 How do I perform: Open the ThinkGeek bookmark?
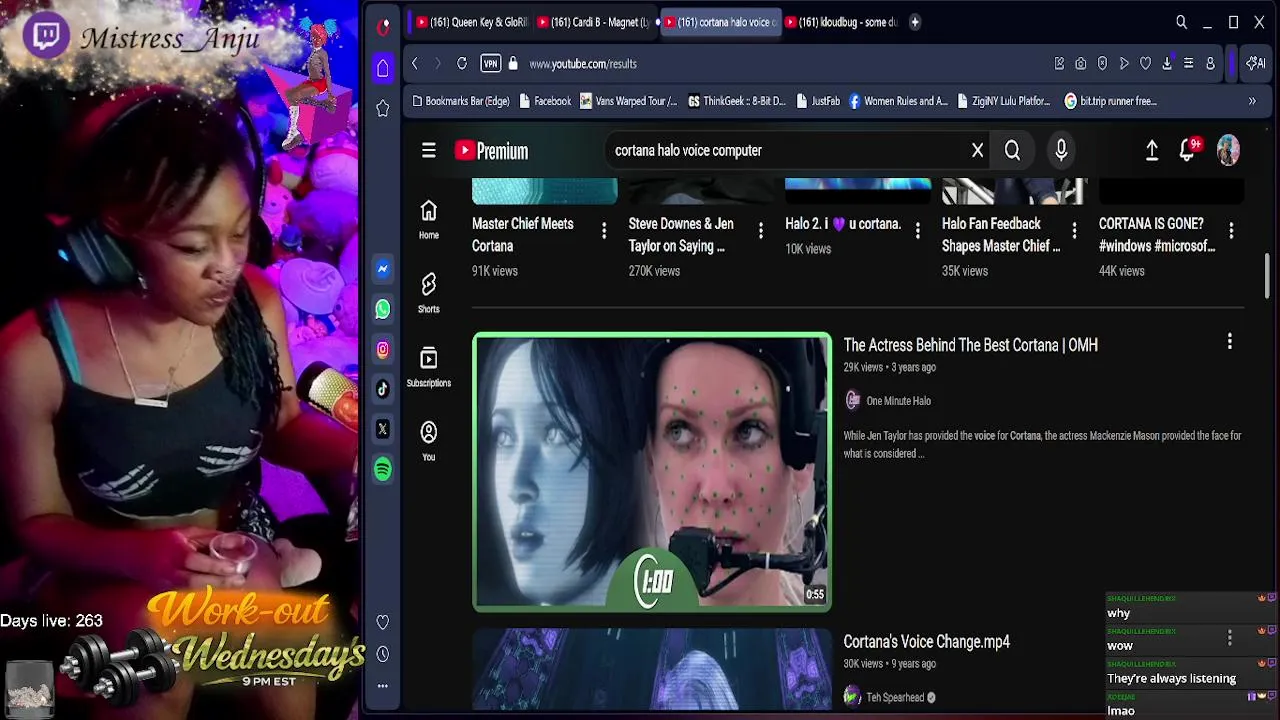737,101
